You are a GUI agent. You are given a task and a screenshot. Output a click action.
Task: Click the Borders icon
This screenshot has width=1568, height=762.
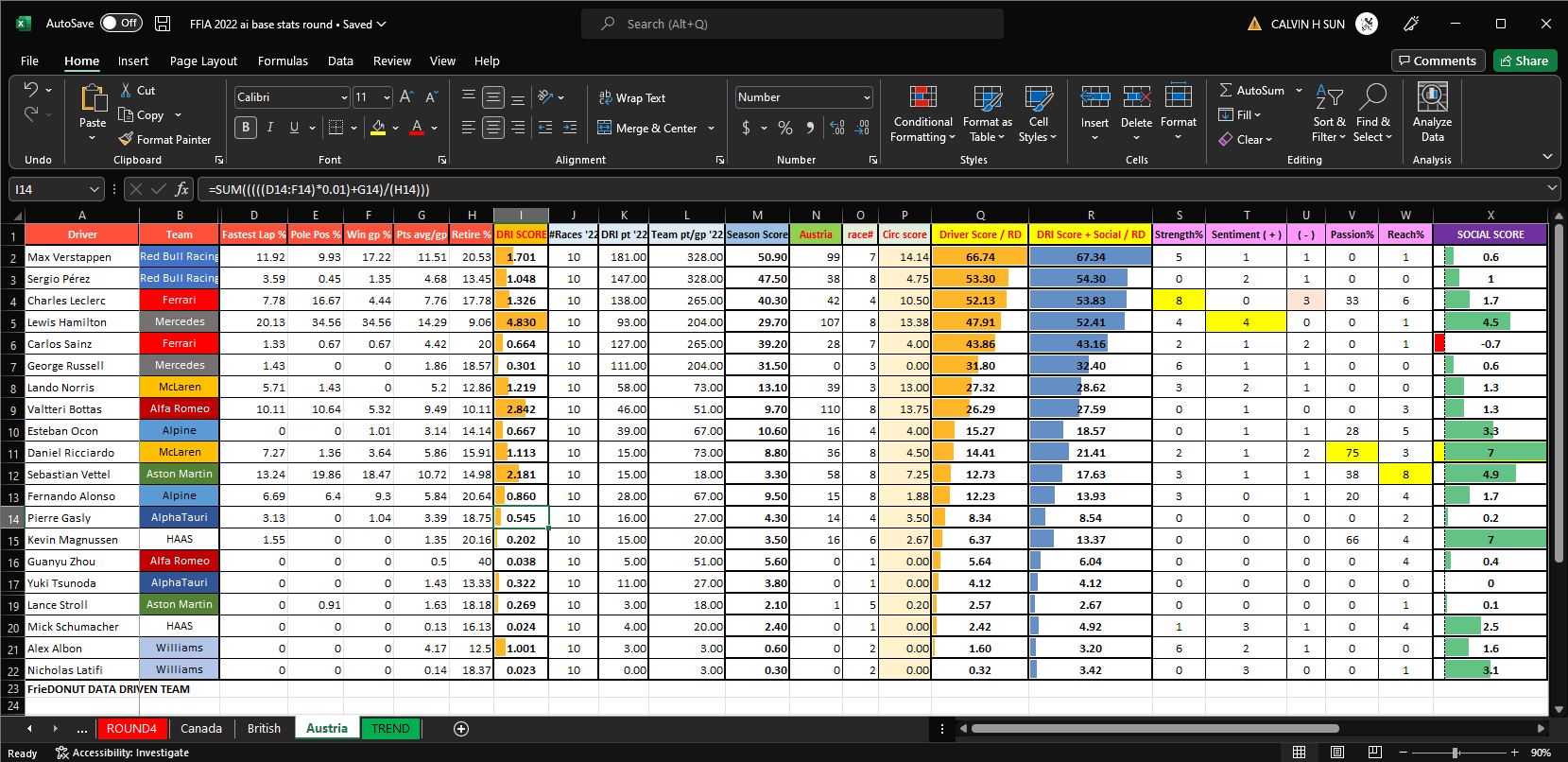[x=336, y=128]
